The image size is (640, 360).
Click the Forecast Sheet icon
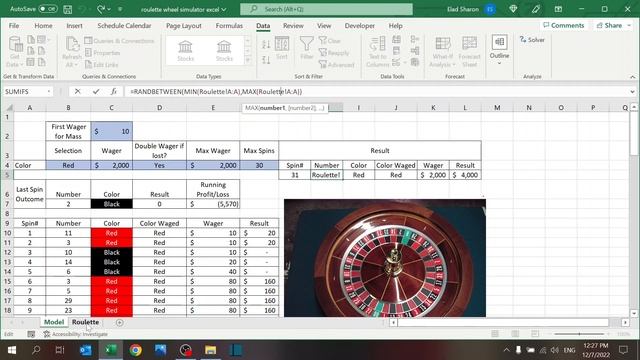point(469,51)
